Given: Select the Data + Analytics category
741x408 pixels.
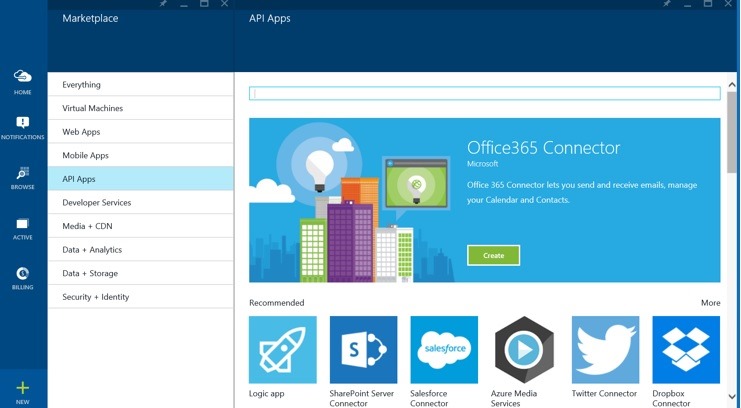Looking at the screenshot, I should [x=141, y=250].
